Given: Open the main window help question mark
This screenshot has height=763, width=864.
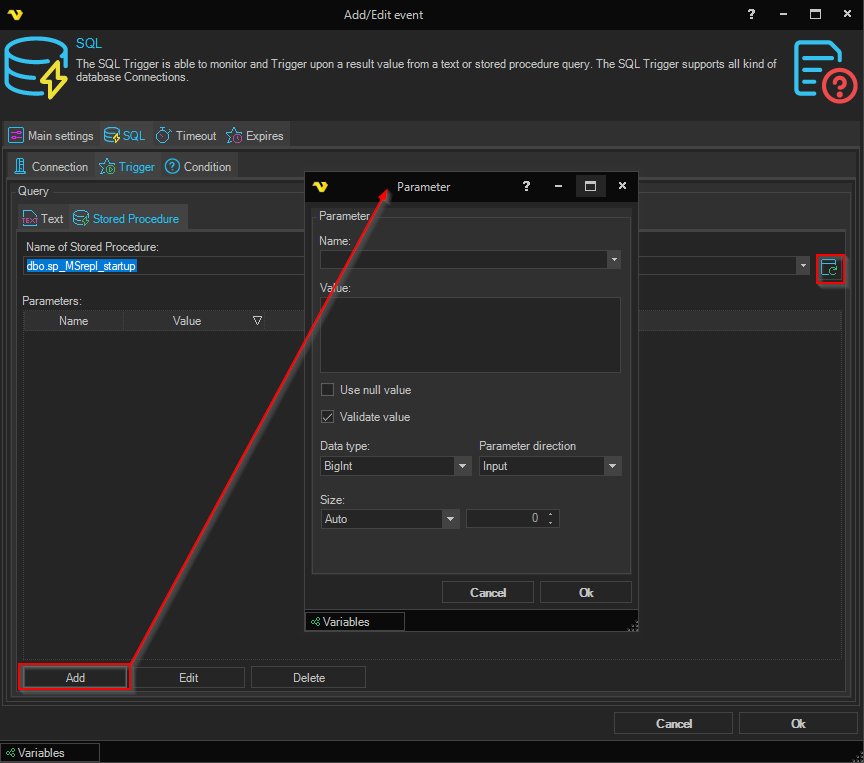Looking at the screenshot, I should pos(751,14).
